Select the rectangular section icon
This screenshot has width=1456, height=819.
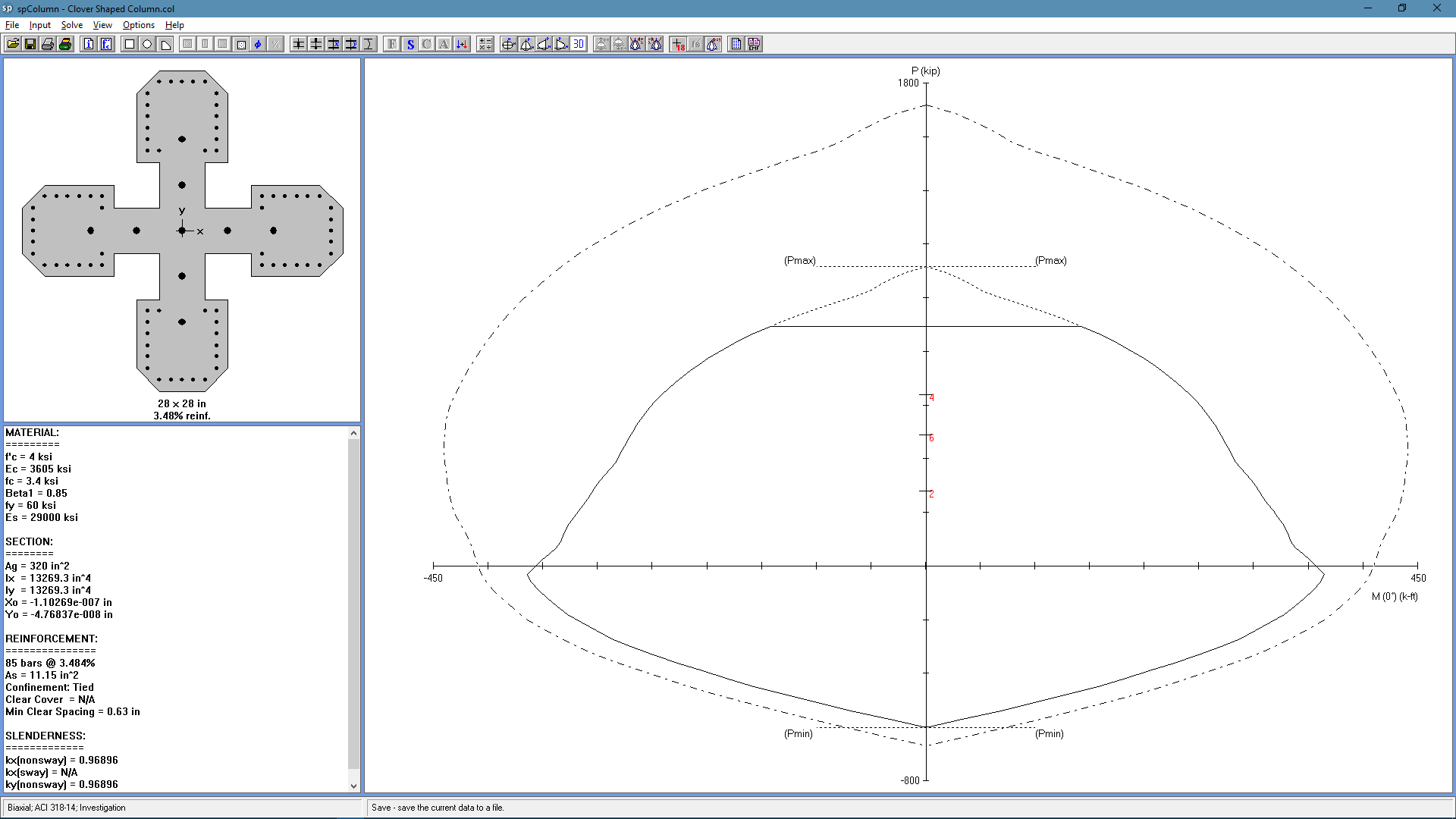coord(130,44)
